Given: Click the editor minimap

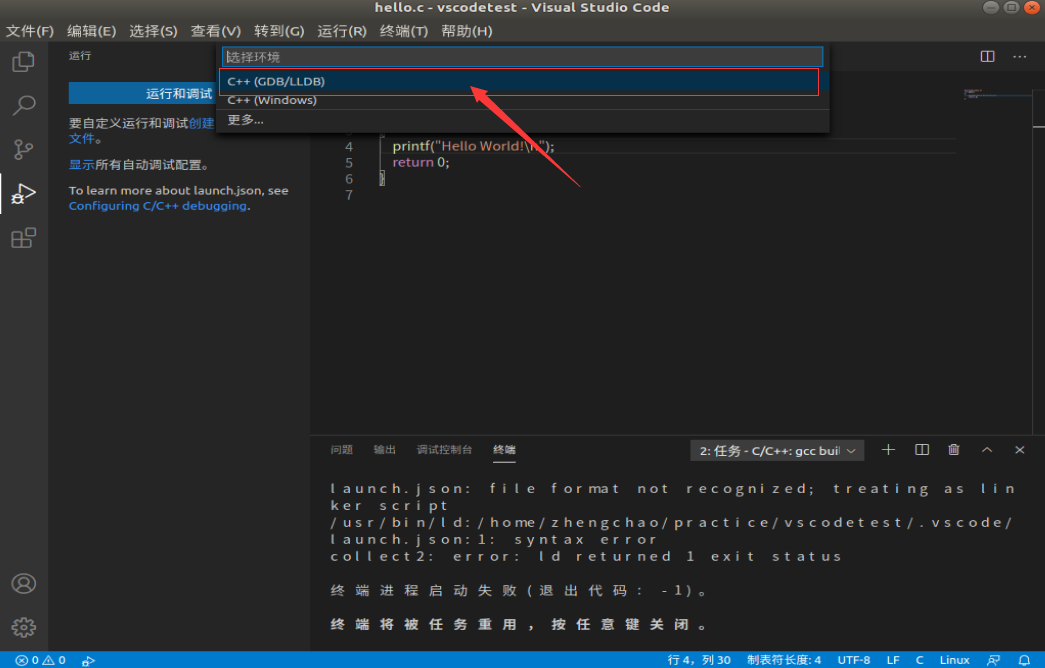Looking at the screenshot, I should [x=997, y=93].
